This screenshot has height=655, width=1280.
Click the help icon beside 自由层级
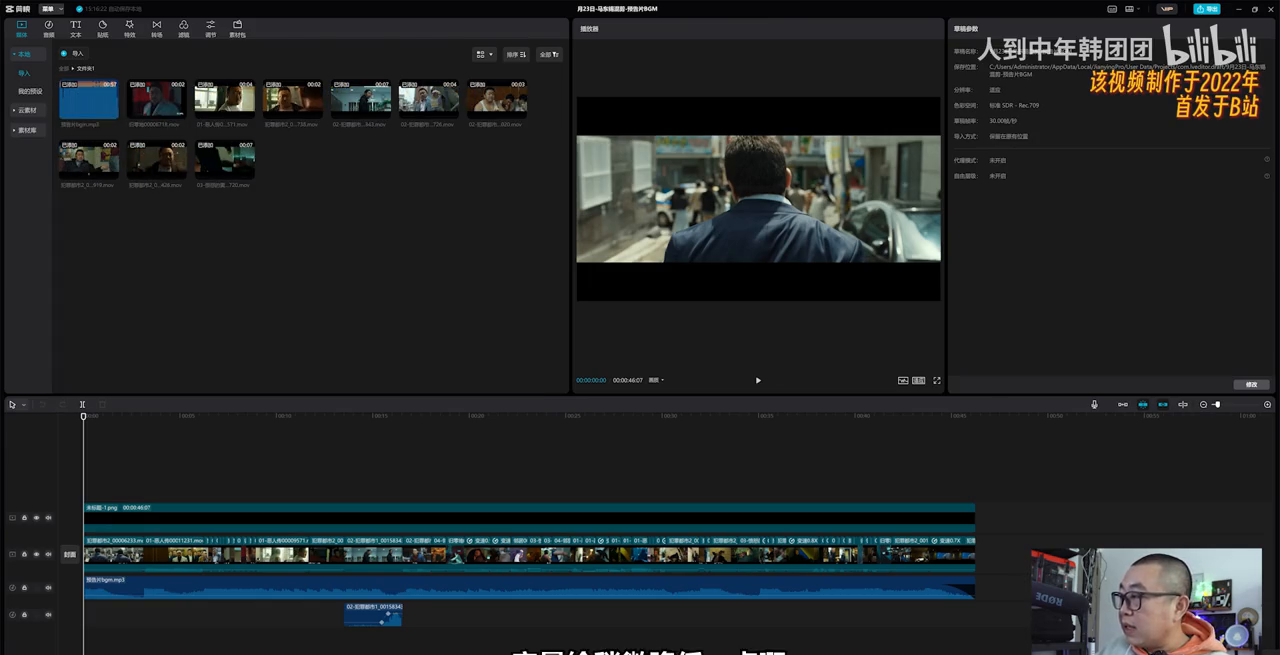point(1267,176)
